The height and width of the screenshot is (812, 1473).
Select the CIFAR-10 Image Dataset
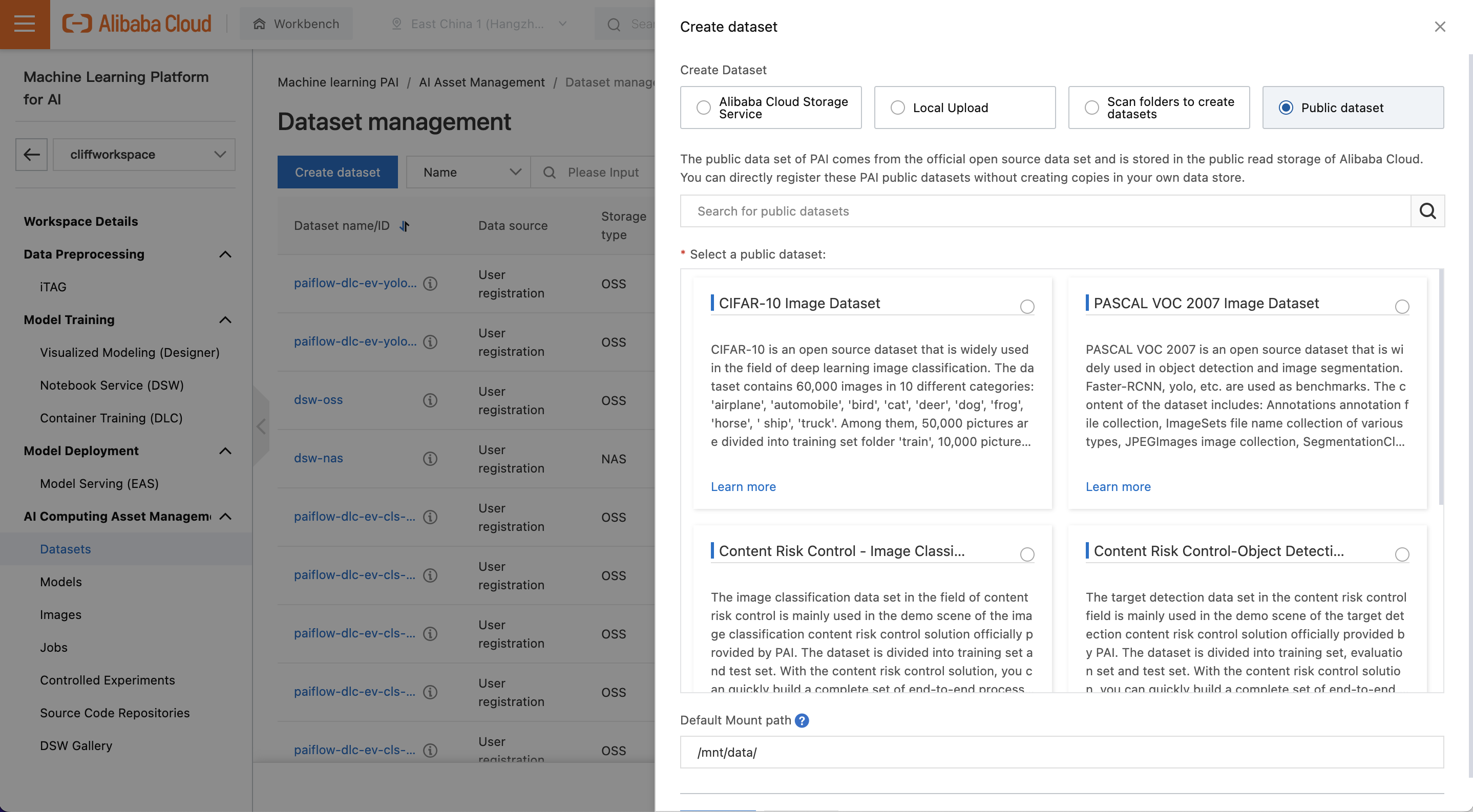[x=1027, y=307]
